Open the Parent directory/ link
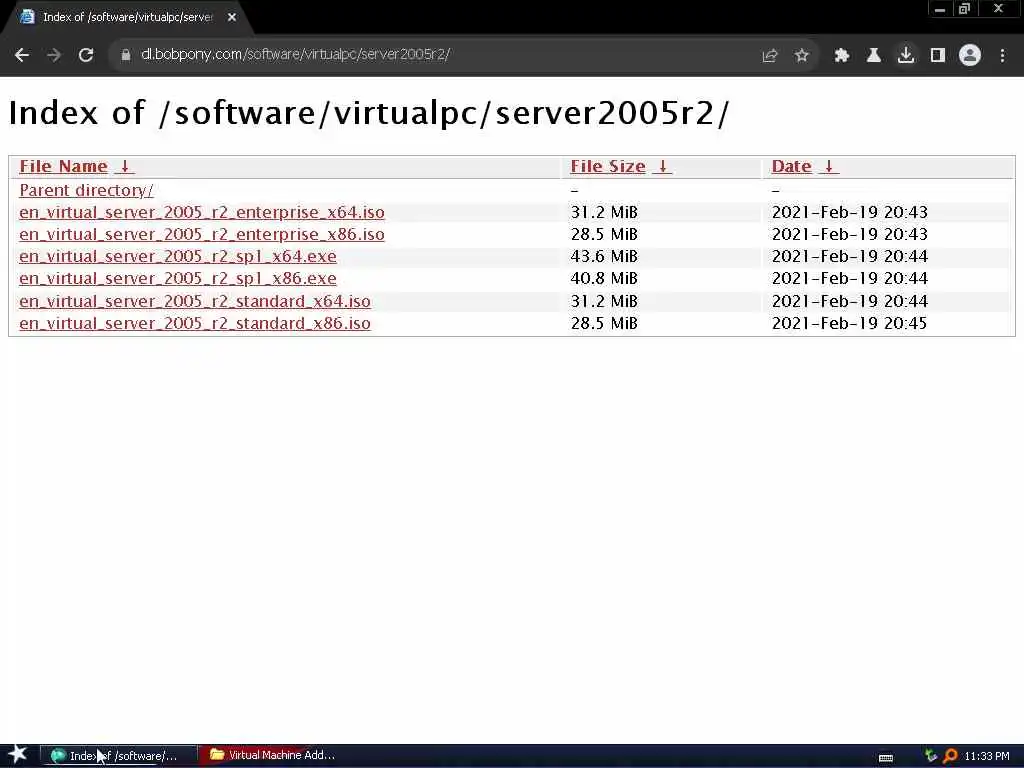Screen dimensions: 1024x768 [86, 190]
